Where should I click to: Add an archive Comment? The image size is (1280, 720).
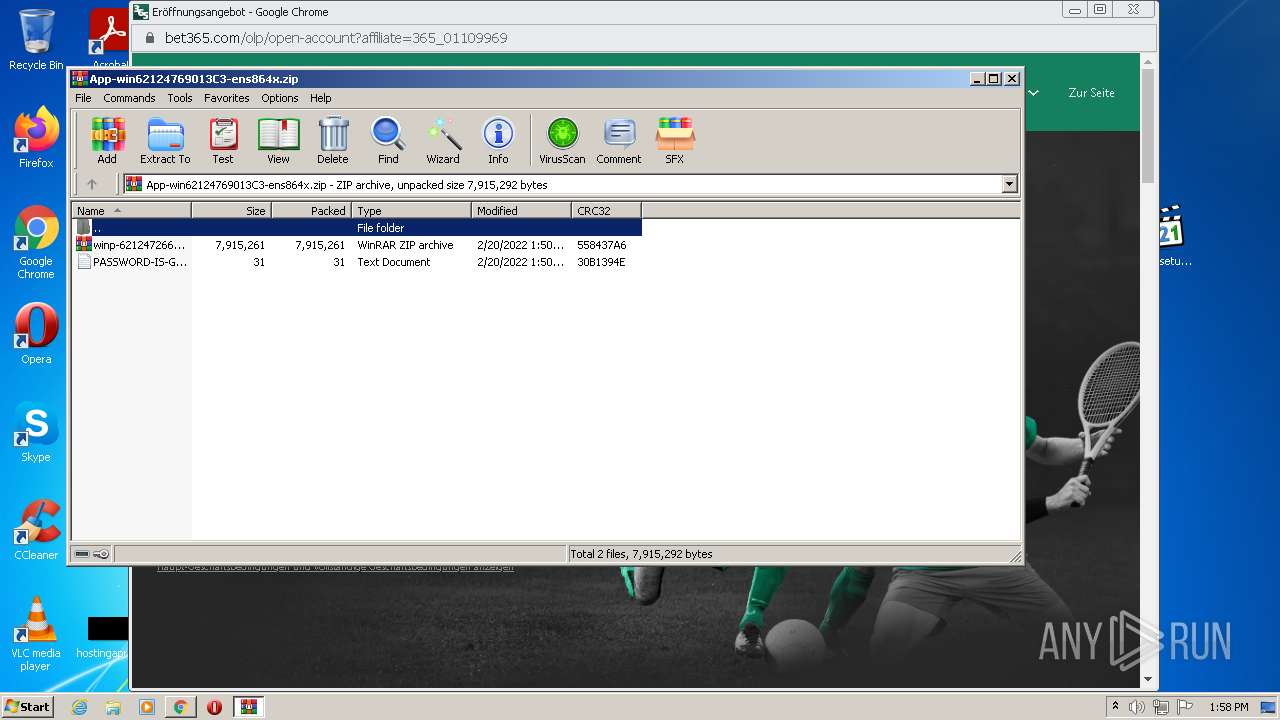point(619,141)
